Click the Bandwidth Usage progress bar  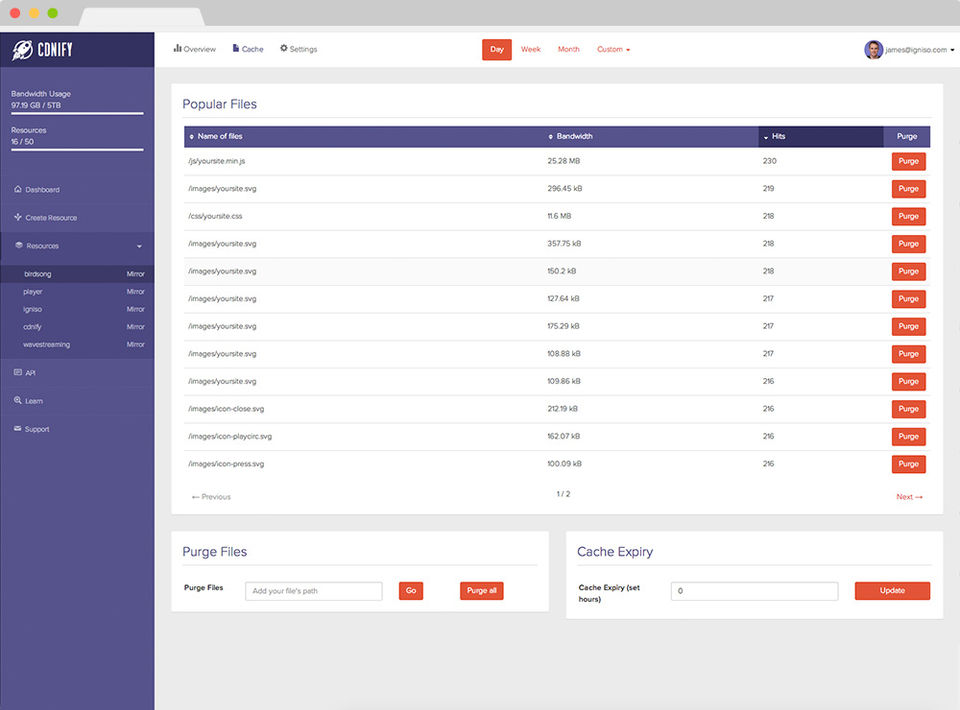(77, 113)
